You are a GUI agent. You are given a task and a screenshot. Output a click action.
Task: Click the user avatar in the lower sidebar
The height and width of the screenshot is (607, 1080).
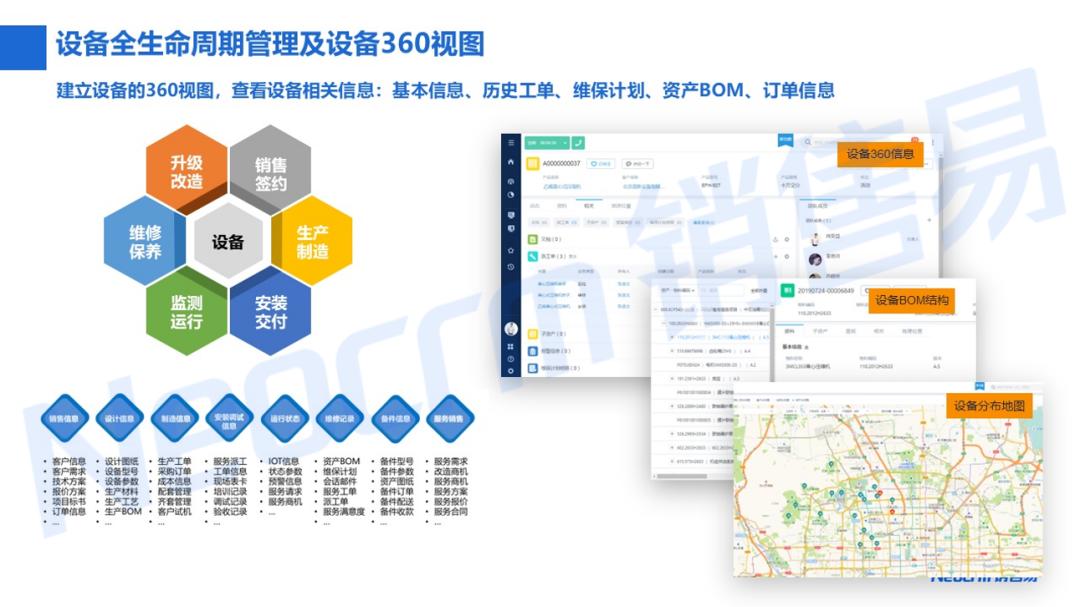click(509, 327)
